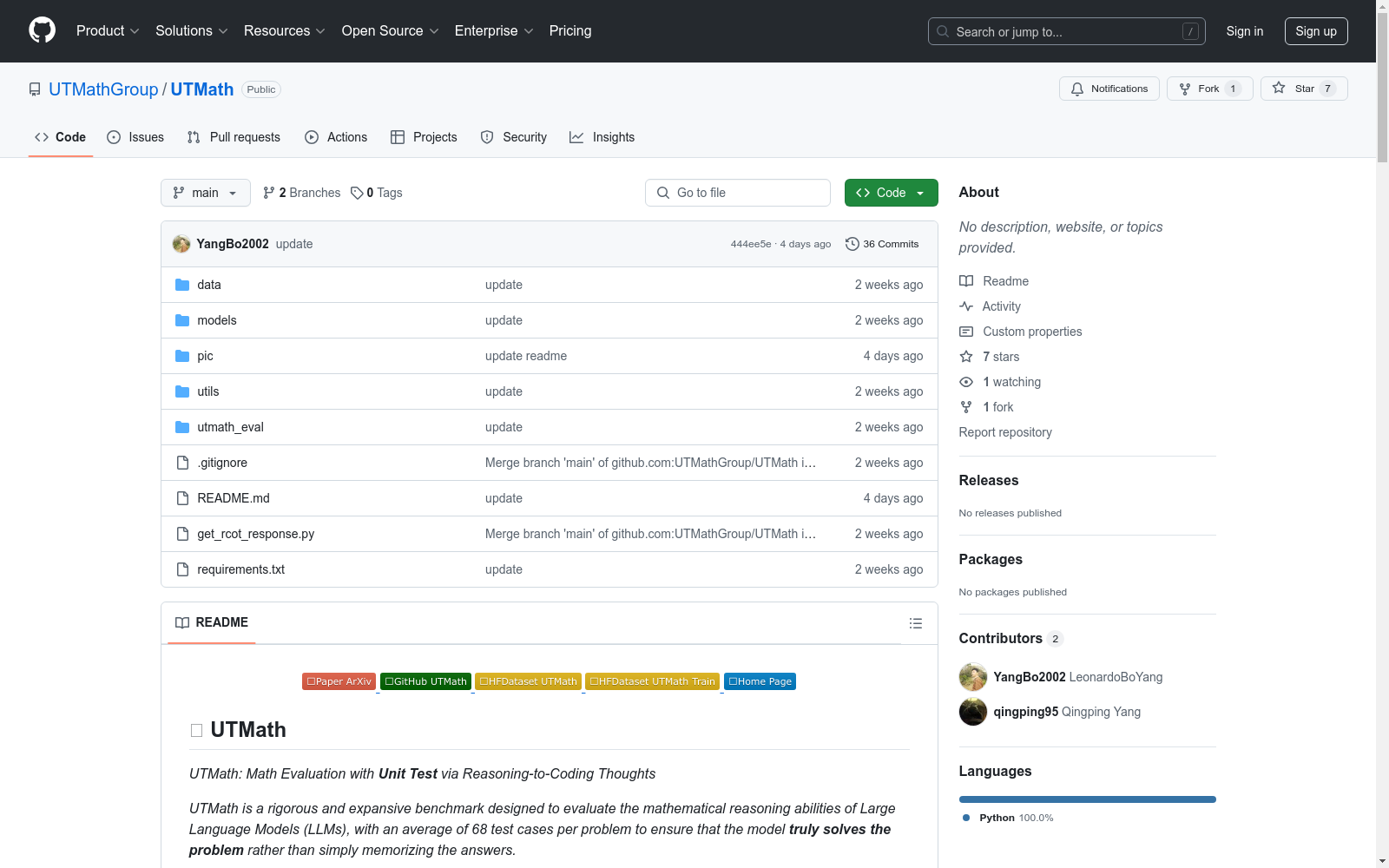The image size is (1389, 868).
Task: Click the repository icon beside UTMathGroup
Action: 35,89
